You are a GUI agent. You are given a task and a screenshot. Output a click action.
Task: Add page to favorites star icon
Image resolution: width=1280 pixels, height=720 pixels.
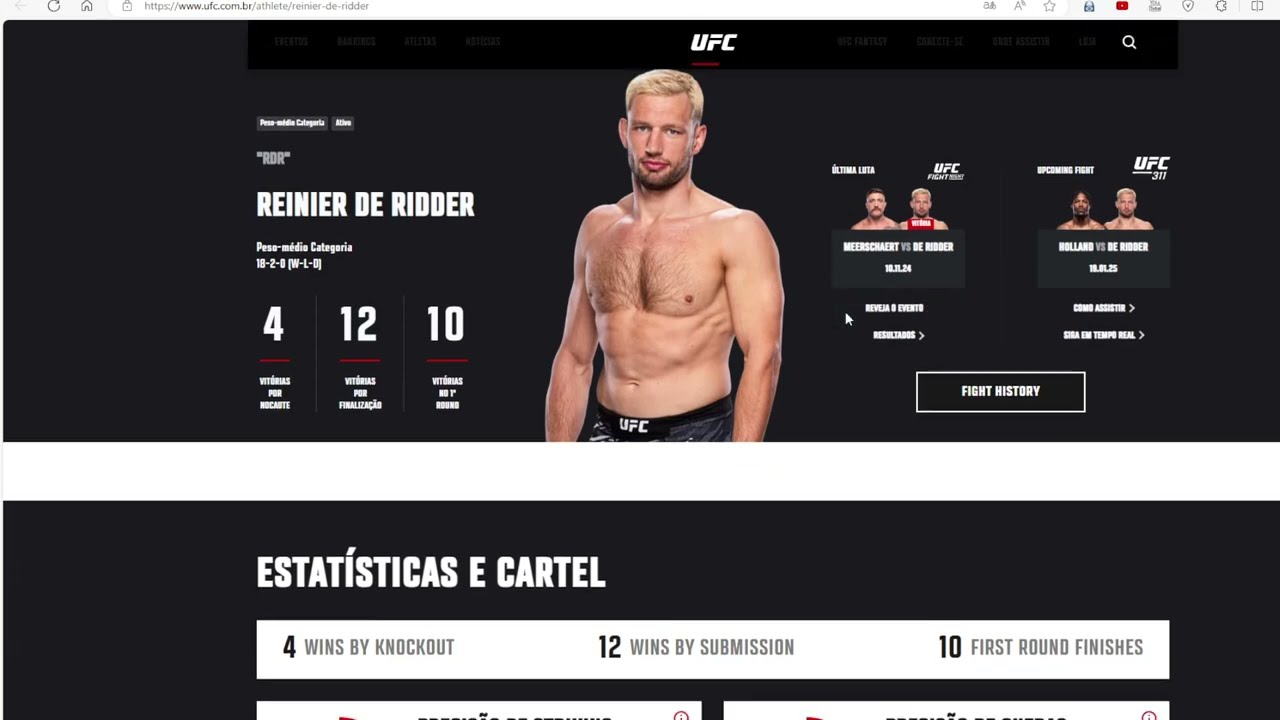[1049, 6]
